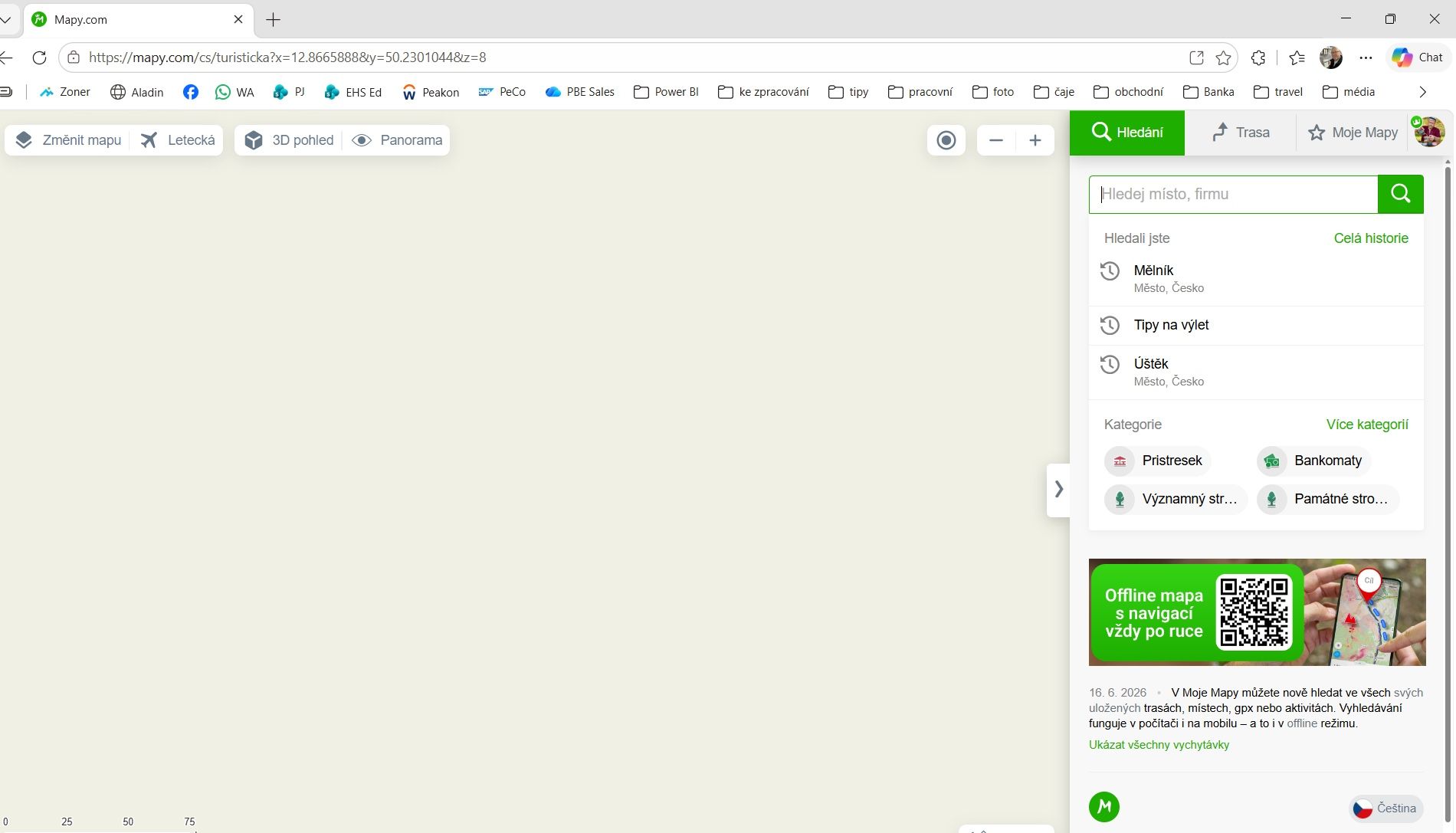This screenshot has width=1456, height=833.
Task: Expand the pracovní bookmark folder
Action: (x=920, y=92)
